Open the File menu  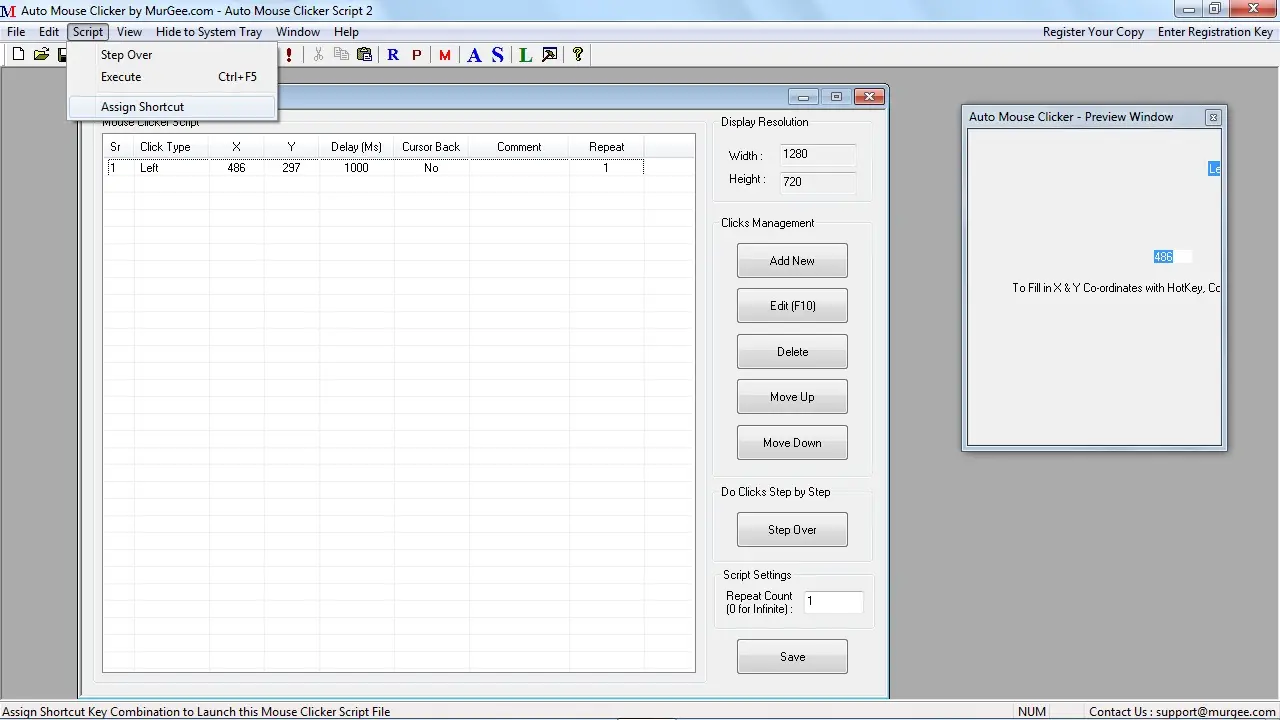[x=16, y=32]
